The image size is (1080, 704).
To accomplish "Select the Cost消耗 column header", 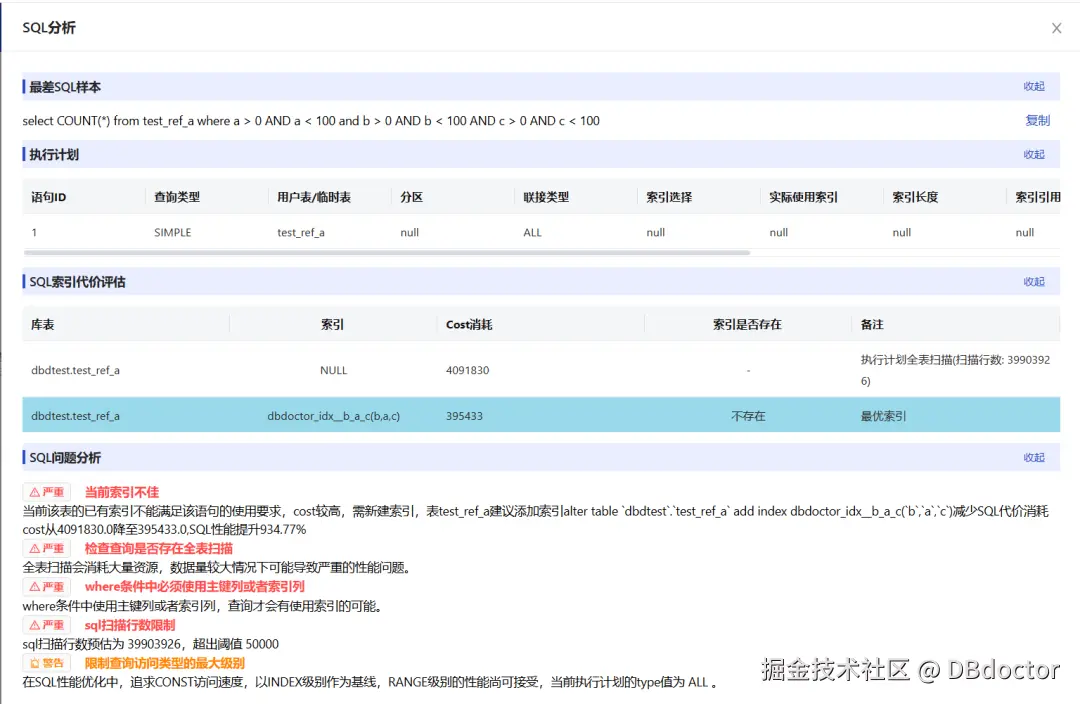I will 468,324.
